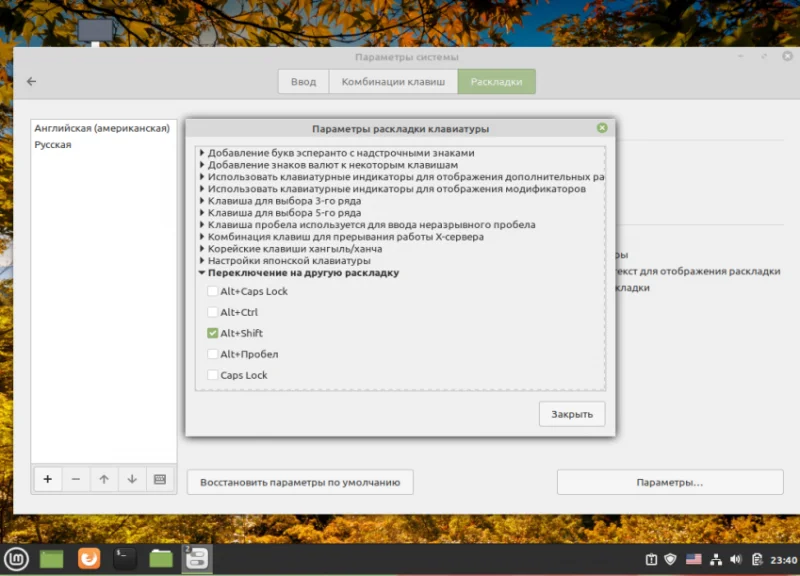The width and height of the screenshot is (800, 576).
Task: Switch to the Комбинации клавиш tab
Action: (393, 82)
